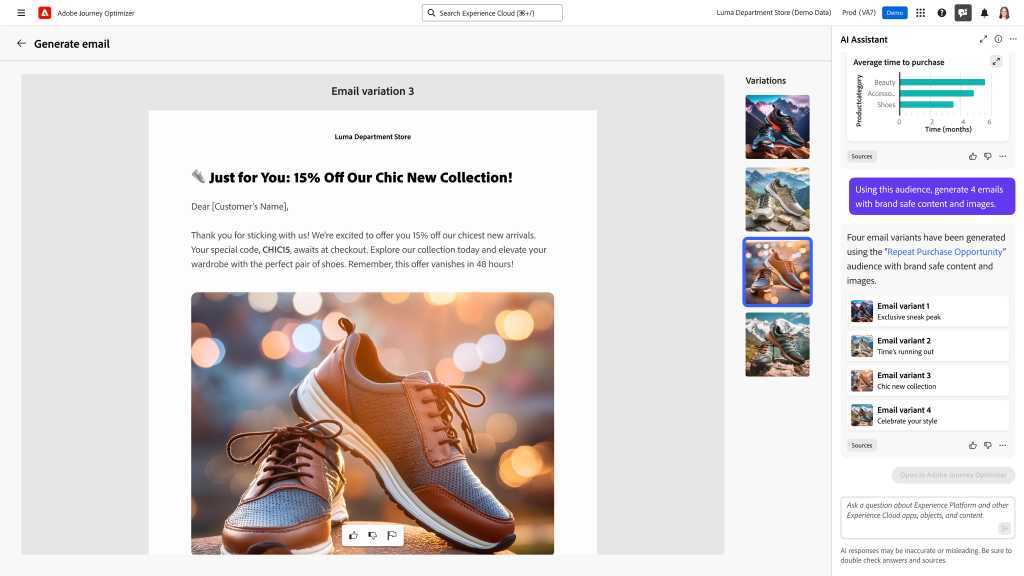Open the help question mark icon

[x=942, y=12]
